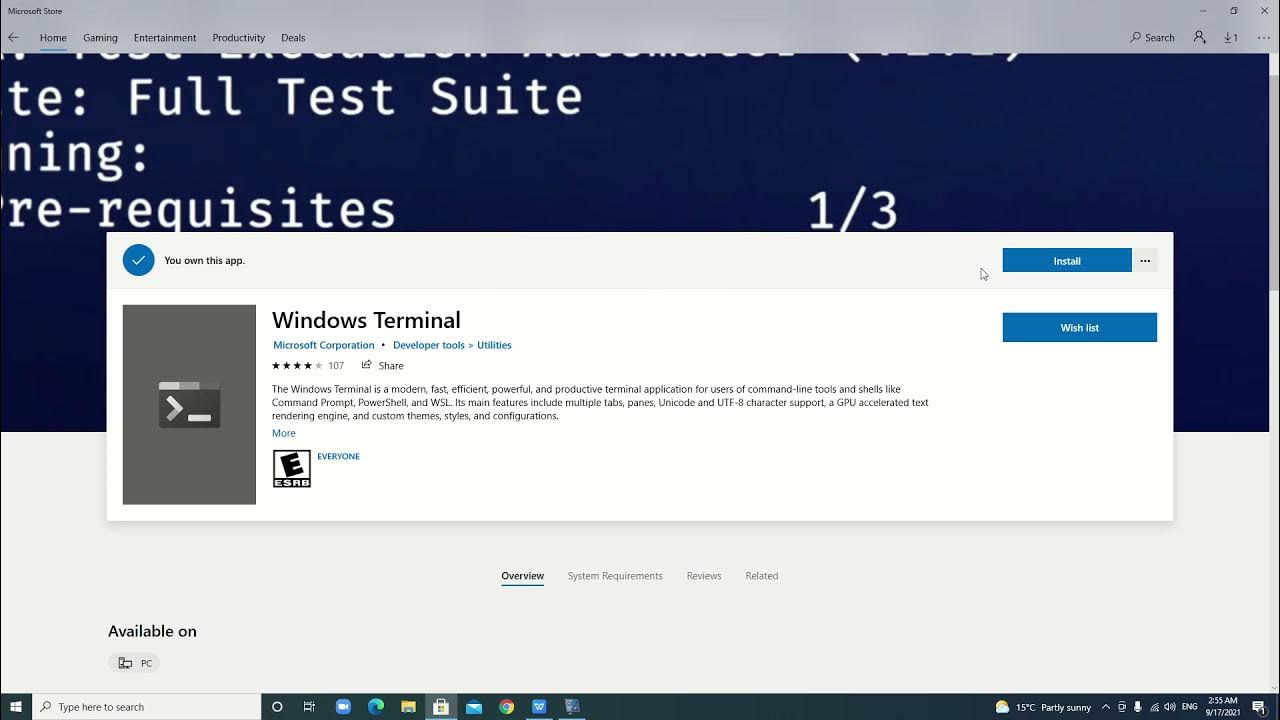The width and height of the screenshot is (1280, 720).
Task: Open the Microsoft Corporation publisher link
Action: 324,345
